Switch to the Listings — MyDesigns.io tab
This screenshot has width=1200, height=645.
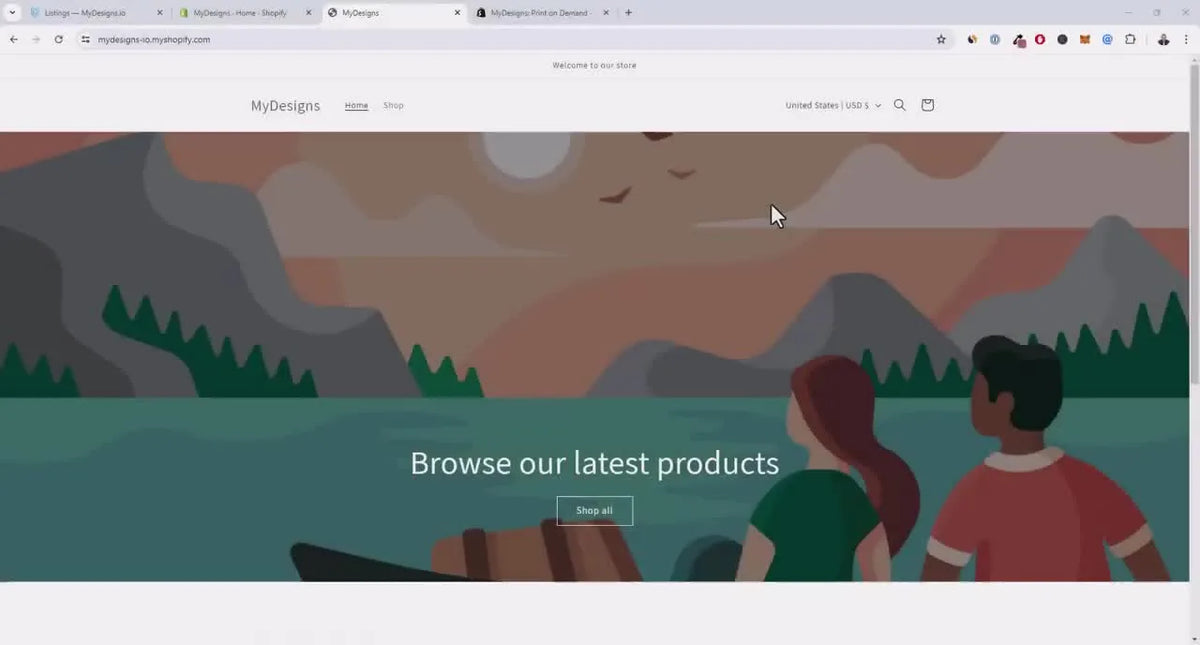coord(96,13)
